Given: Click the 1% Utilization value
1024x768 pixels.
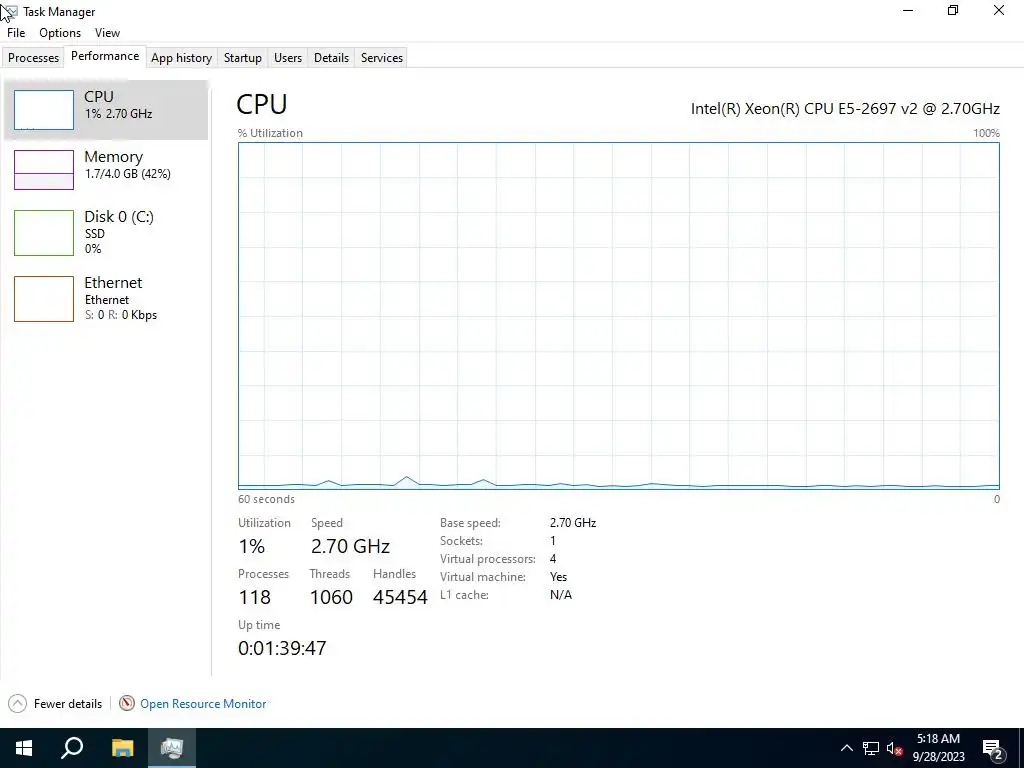Looking at the screenshot, I should [251, 546].
